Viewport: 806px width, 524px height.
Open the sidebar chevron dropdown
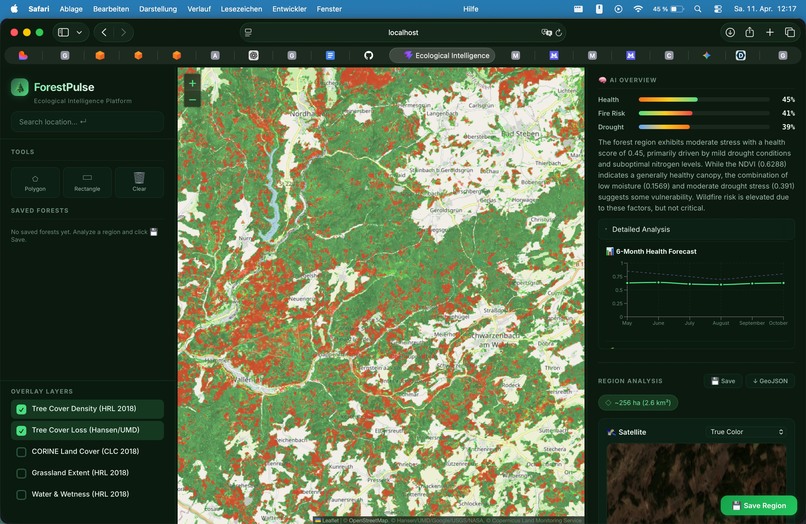click(x=79, y=32)
